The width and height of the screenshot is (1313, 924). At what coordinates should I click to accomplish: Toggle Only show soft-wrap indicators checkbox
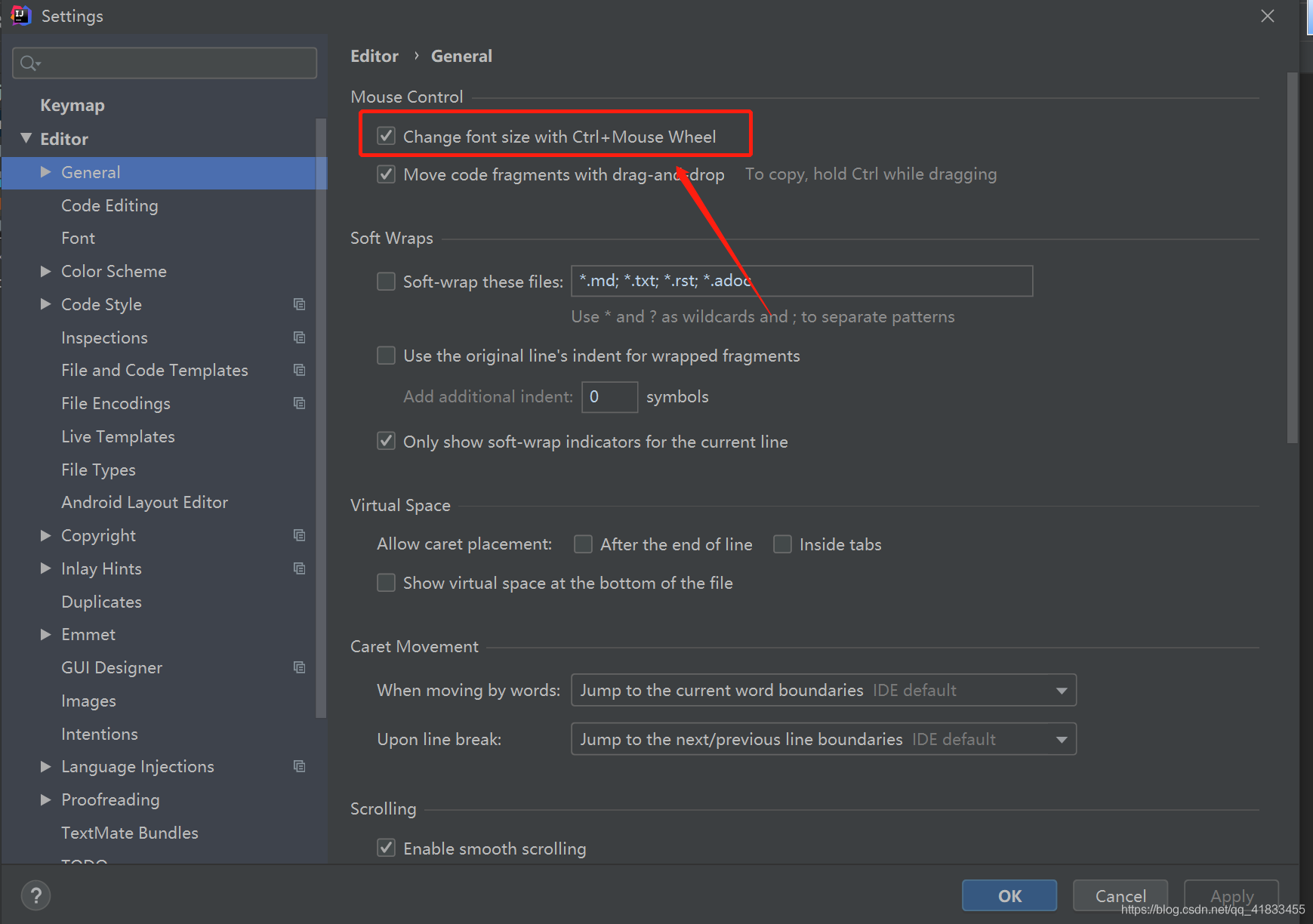click(x=386, y=441)
